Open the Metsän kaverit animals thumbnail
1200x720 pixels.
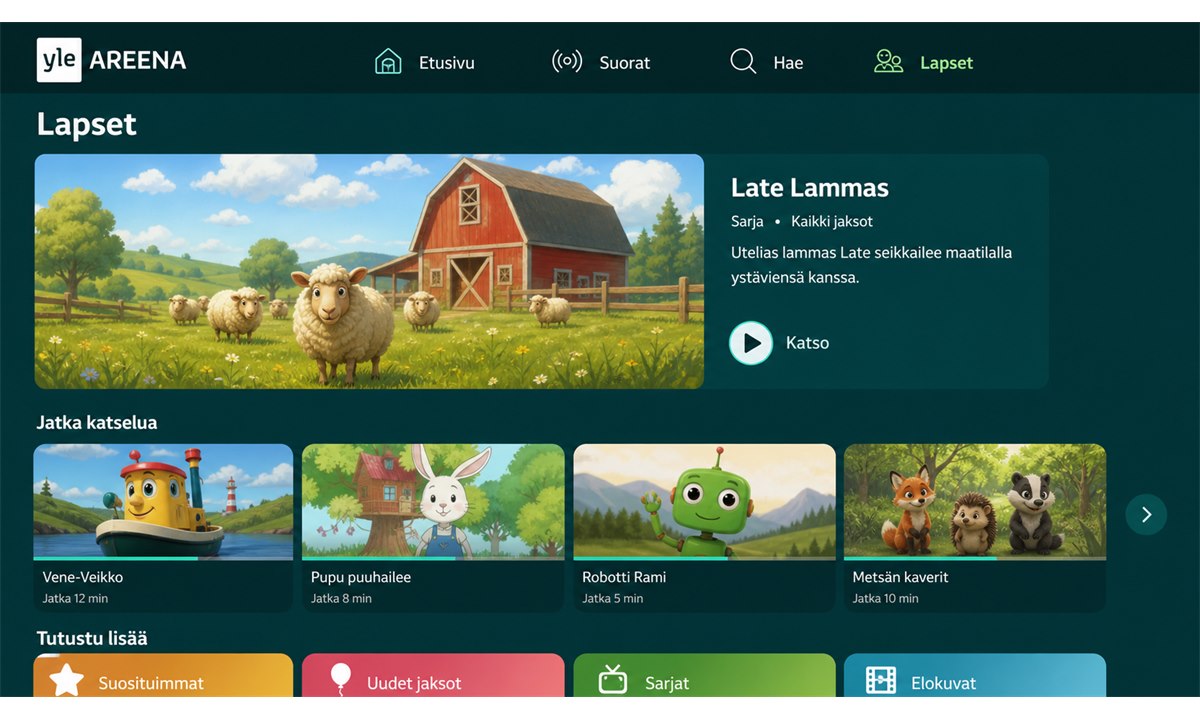(975, 500)
